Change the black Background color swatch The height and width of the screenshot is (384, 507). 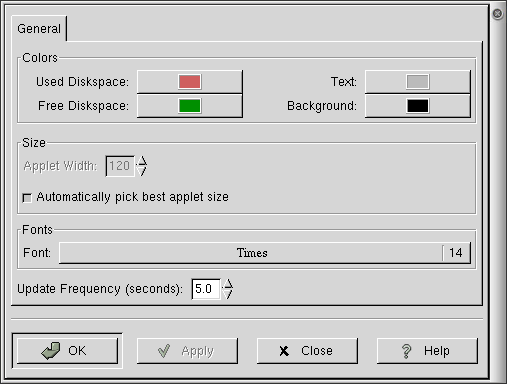pyautogui.click(x=418, y=106)
